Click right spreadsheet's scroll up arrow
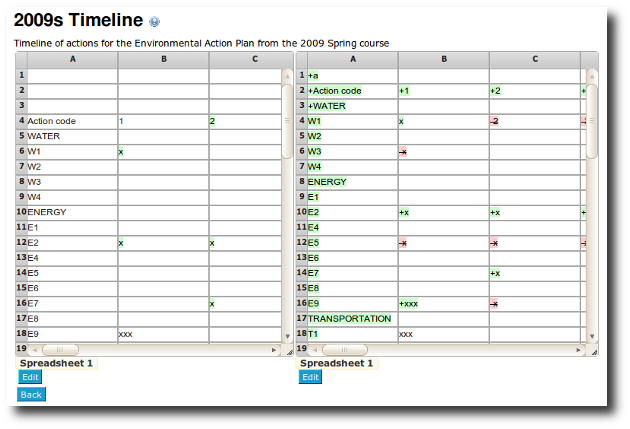Image resolution: width=630 pixels, height=429 pixels. coord(592,76)
